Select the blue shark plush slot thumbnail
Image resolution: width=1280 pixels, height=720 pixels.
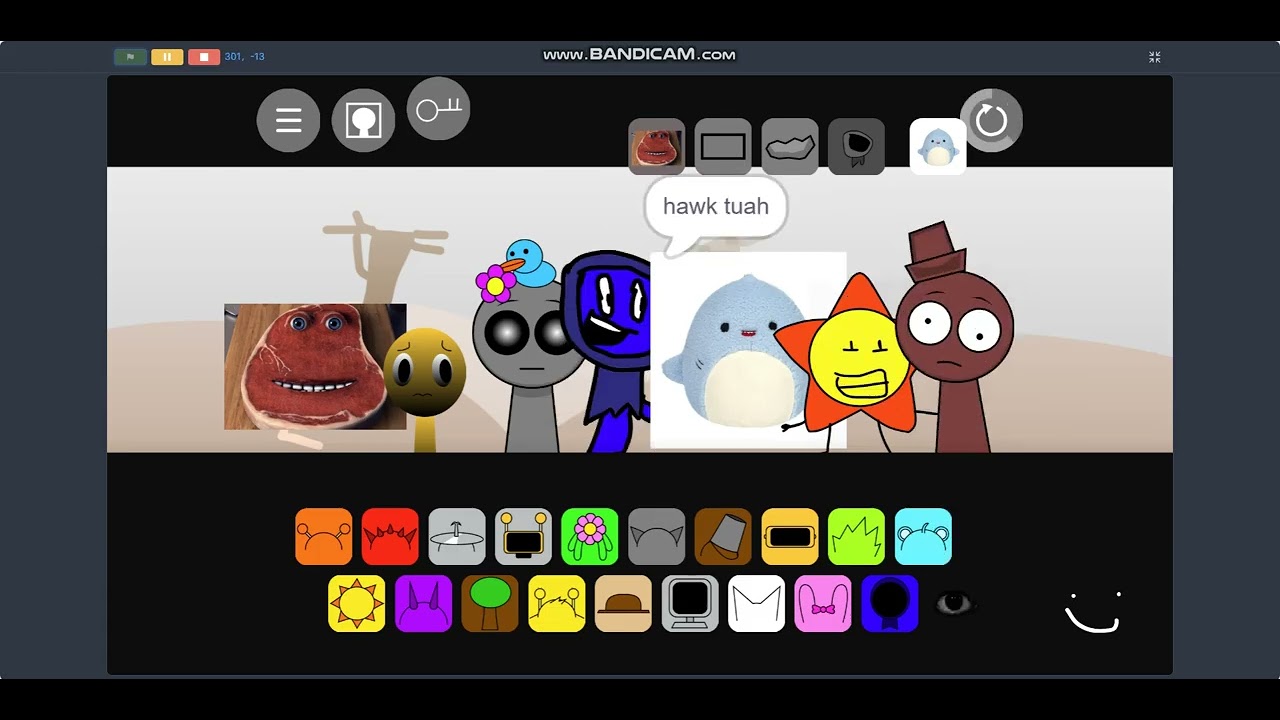click(938, 146)
